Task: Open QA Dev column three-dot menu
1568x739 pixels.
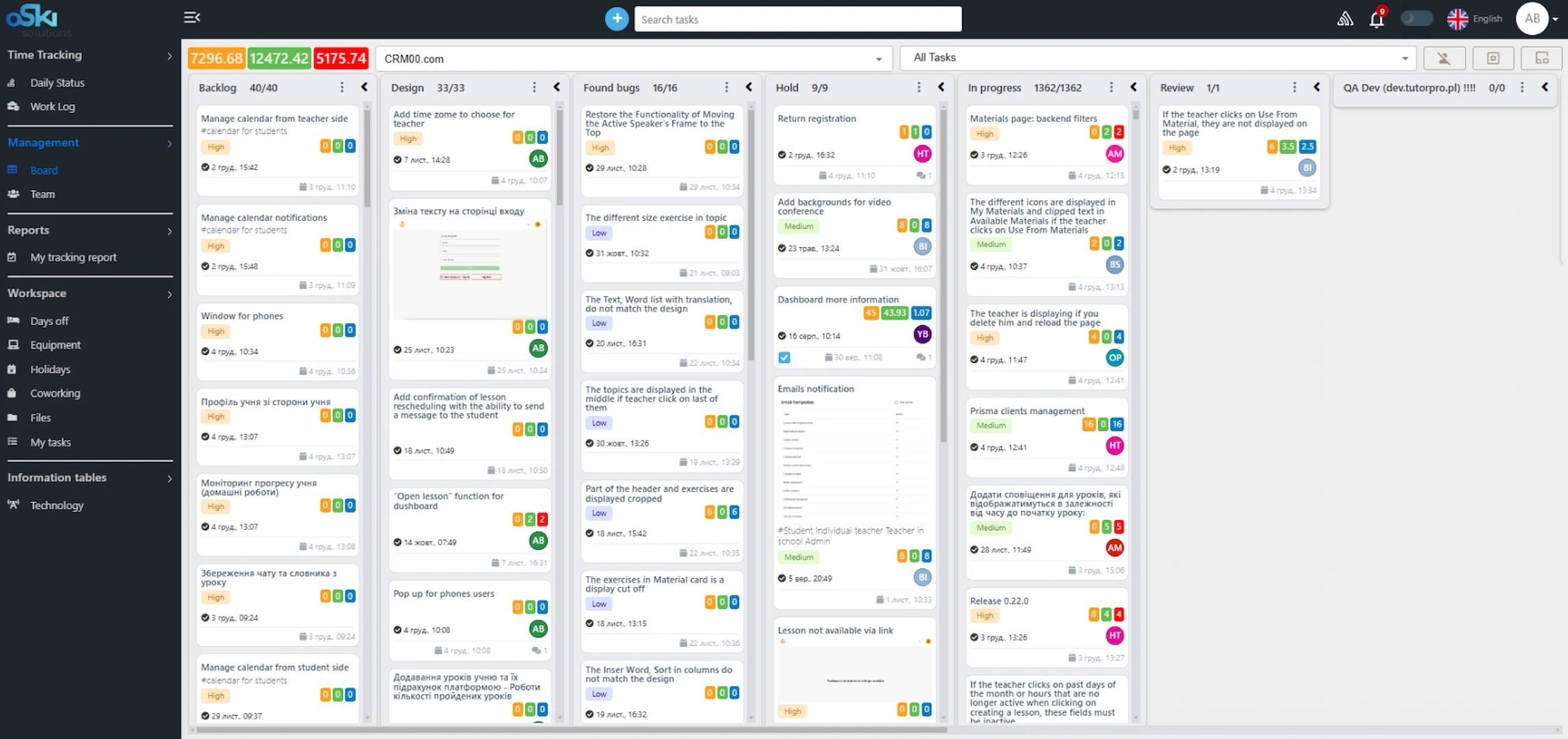Action: tap(1522, 87)
